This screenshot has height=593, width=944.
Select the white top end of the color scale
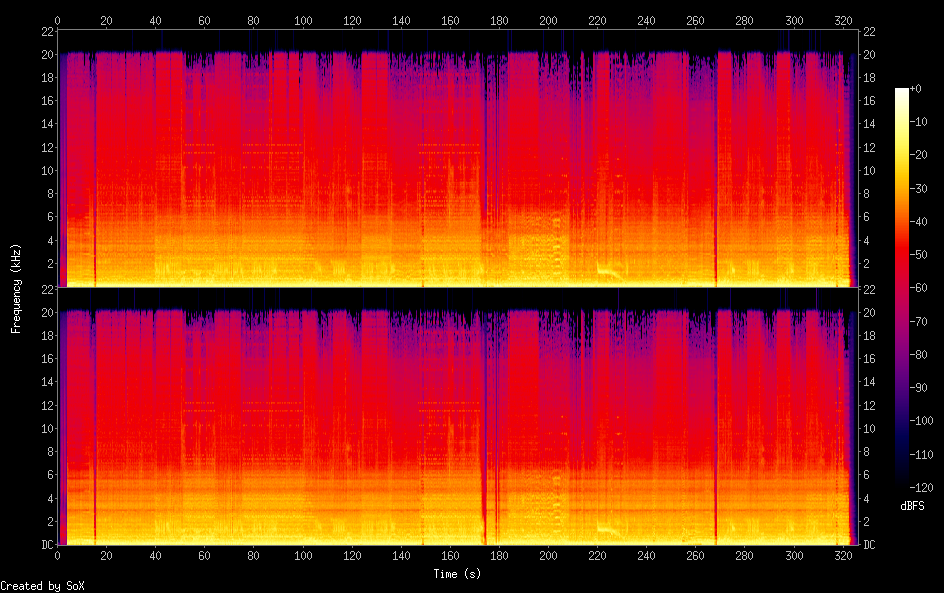coord(902,92)
